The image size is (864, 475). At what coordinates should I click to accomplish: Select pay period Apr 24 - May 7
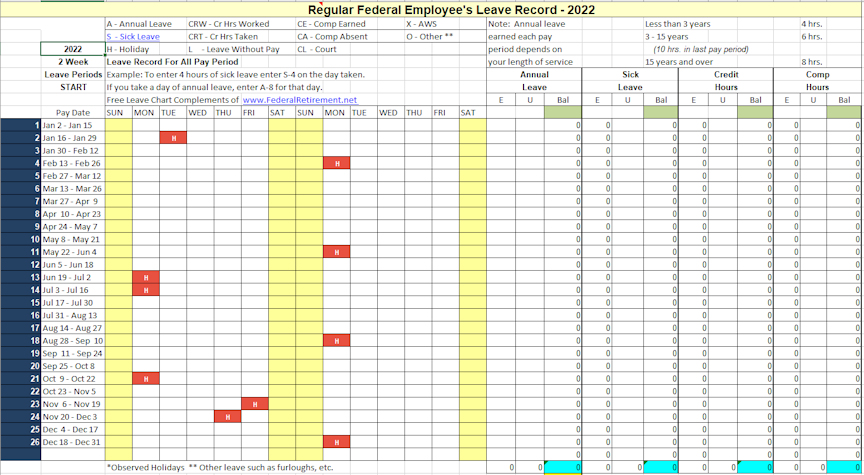73,226
